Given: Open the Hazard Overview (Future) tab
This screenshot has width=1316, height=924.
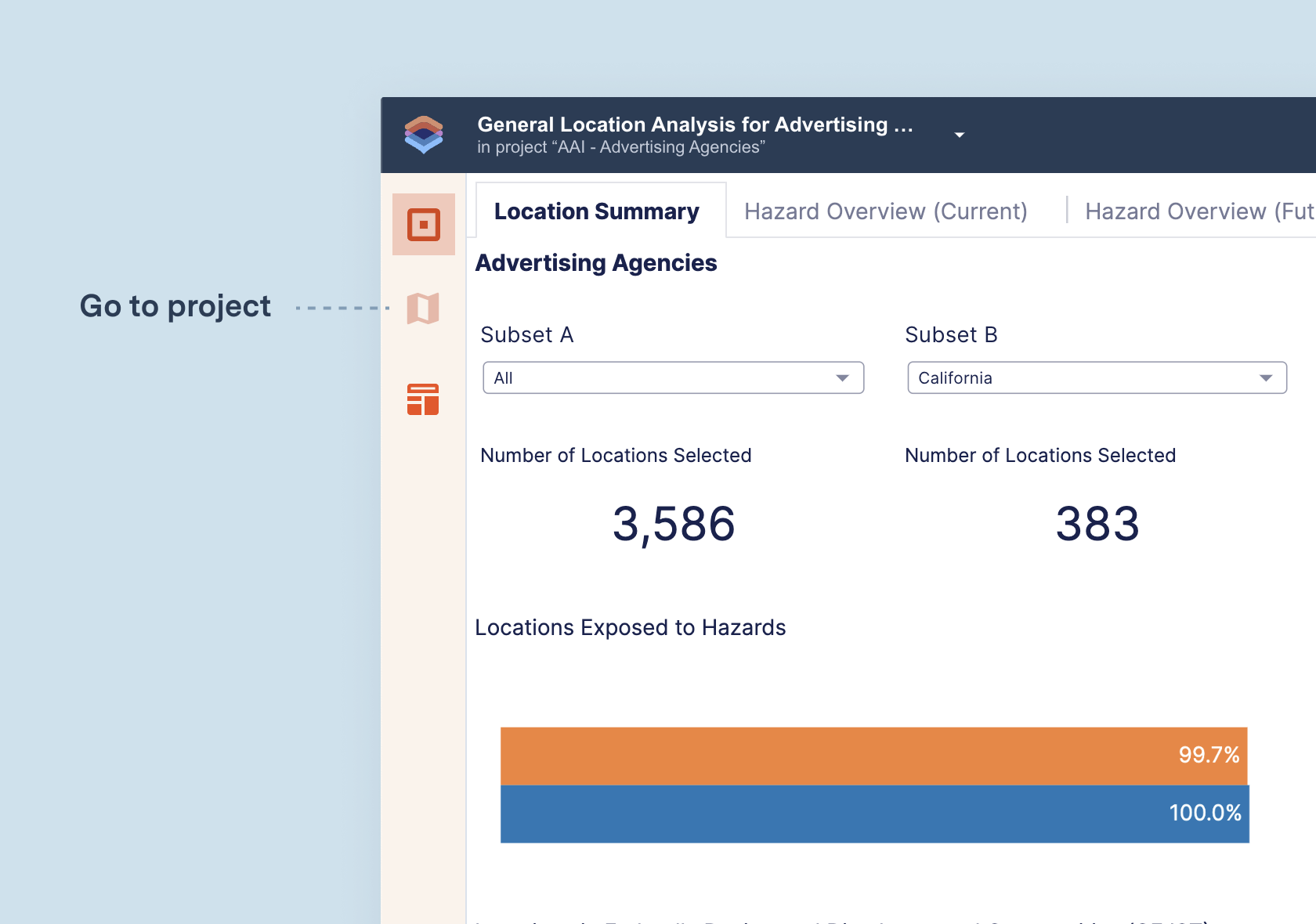Looking at the screenshot, I should pyautogui.click(x=1199, y=211).
